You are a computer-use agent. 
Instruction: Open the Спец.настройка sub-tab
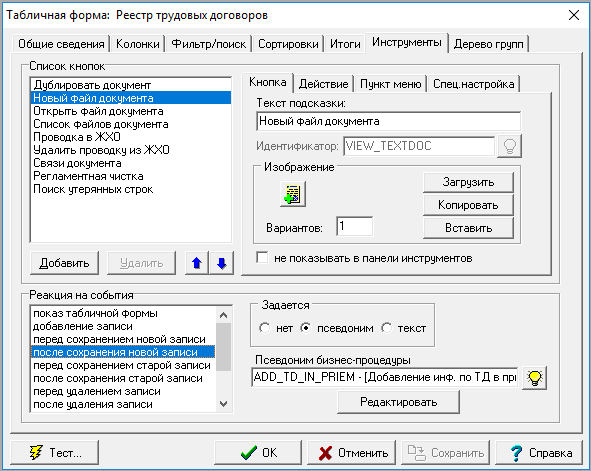click(x=473, y=84)
